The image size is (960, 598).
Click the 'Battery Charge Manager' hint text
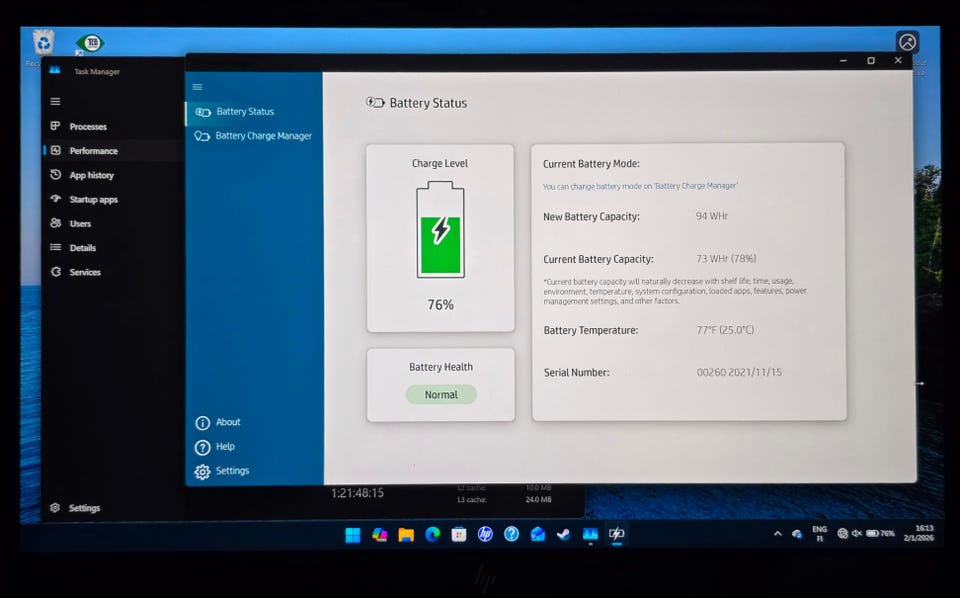click(x=640, y=186)
